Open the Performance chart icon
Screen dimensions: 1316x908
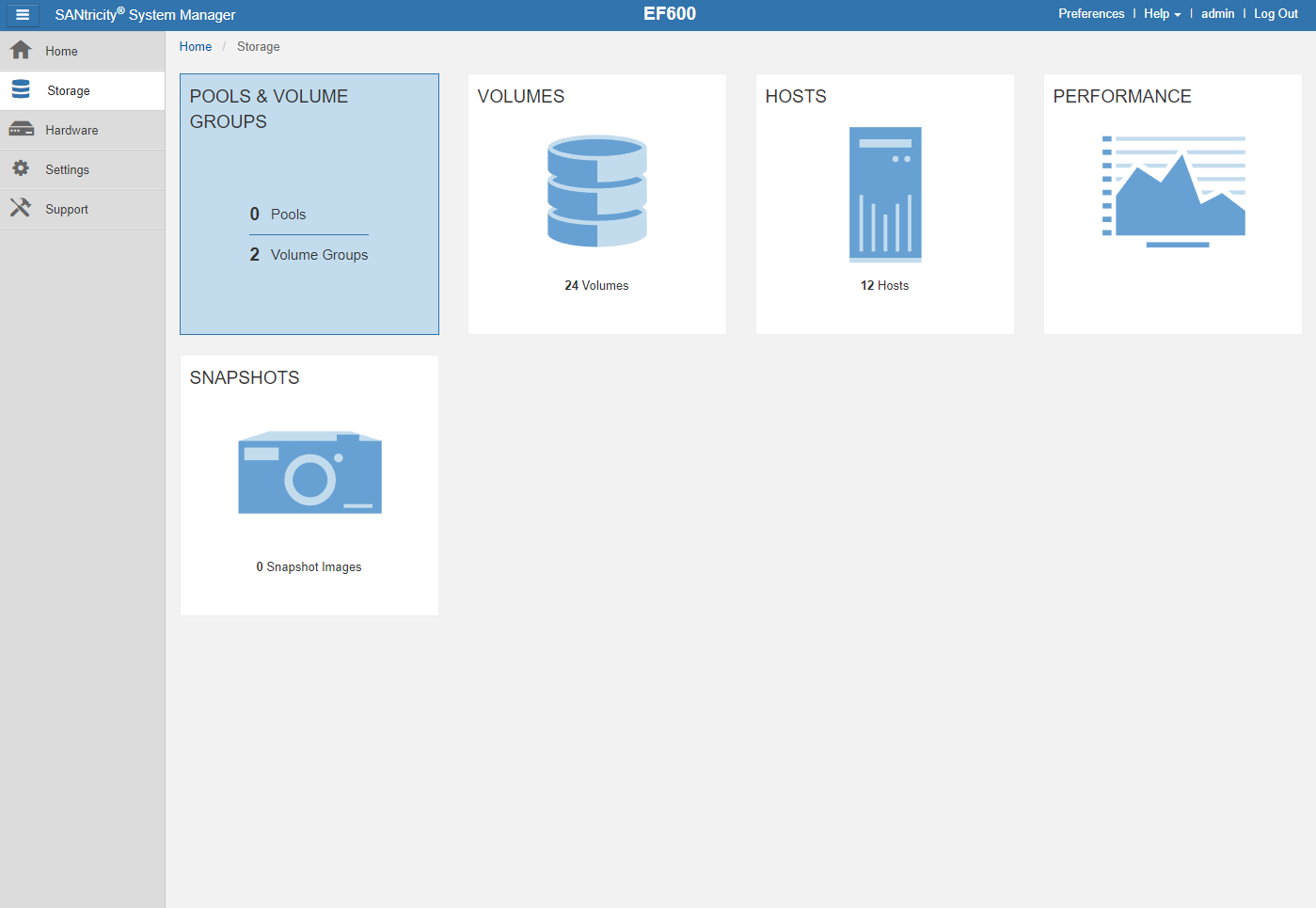pos(1173,191)
